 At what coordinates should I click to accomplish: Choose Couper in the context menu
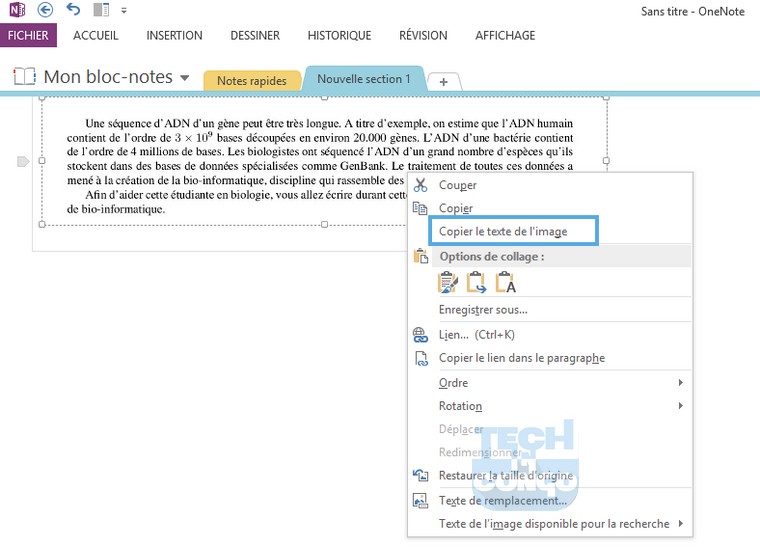coord(458,185)
